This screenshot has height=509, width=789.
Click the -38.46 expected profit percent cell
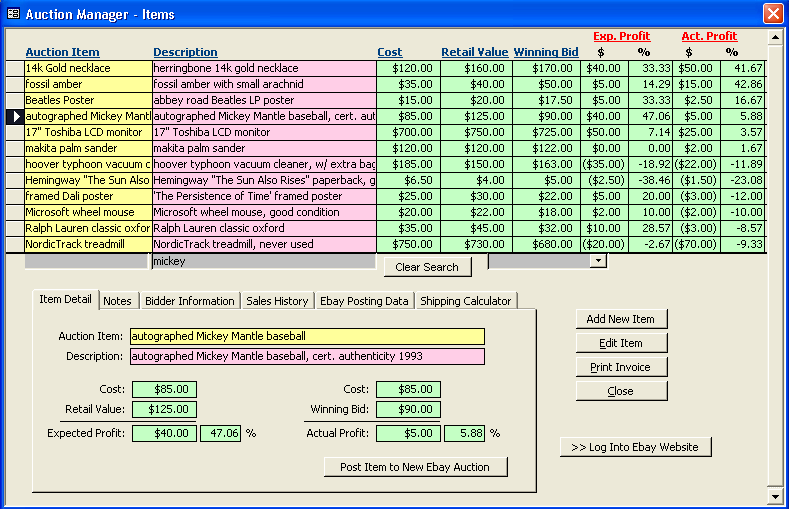click(x=650, y=180)
